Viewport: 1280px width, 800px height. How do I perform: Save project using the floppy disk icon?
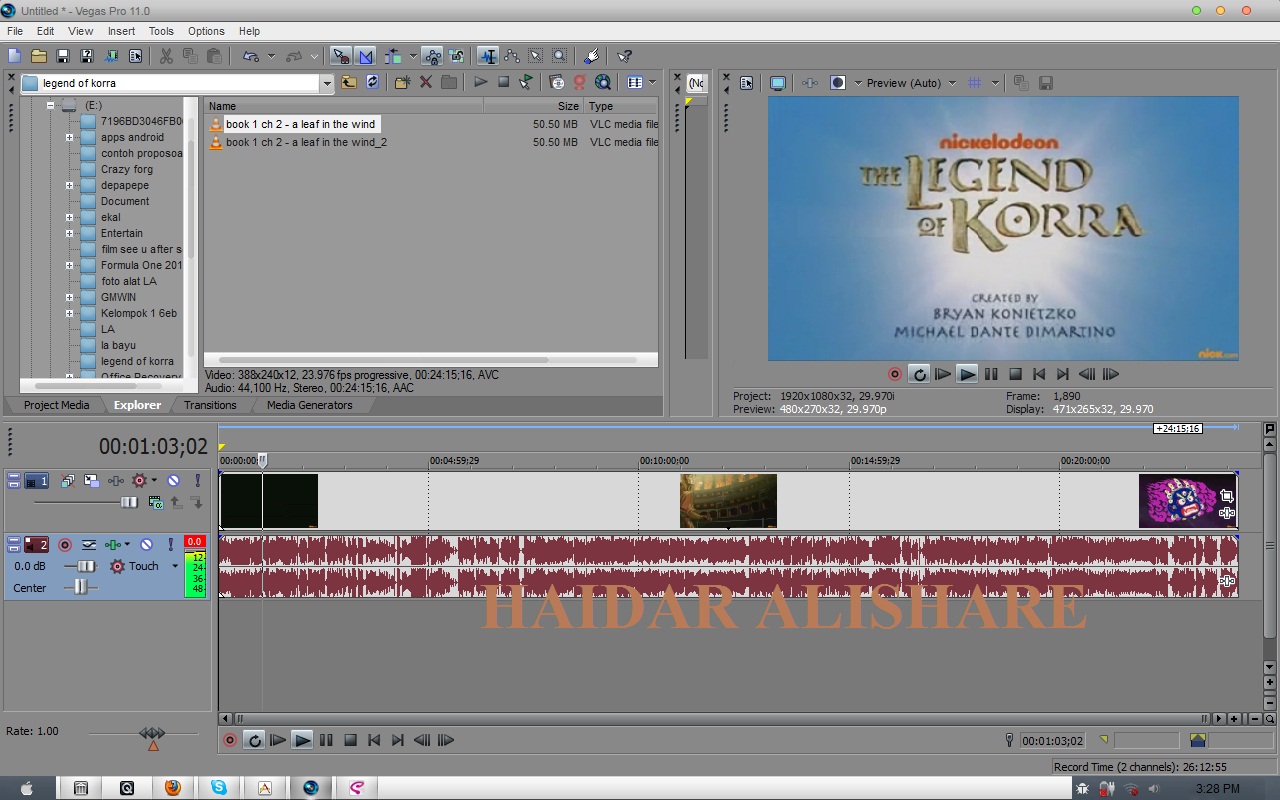[62, 56]
